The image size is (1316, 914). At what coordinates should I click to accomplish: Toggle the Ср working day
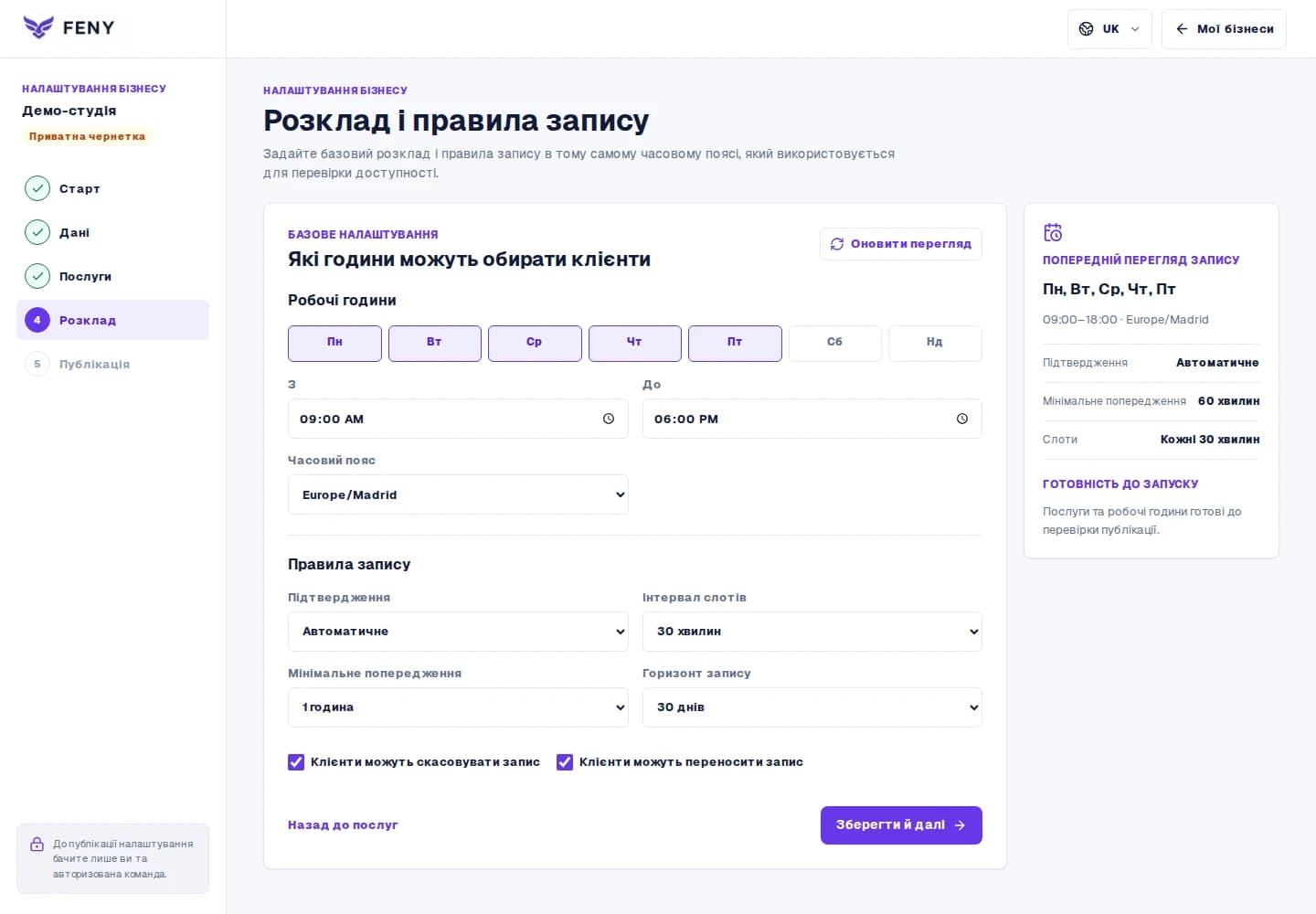click(535, 344)
